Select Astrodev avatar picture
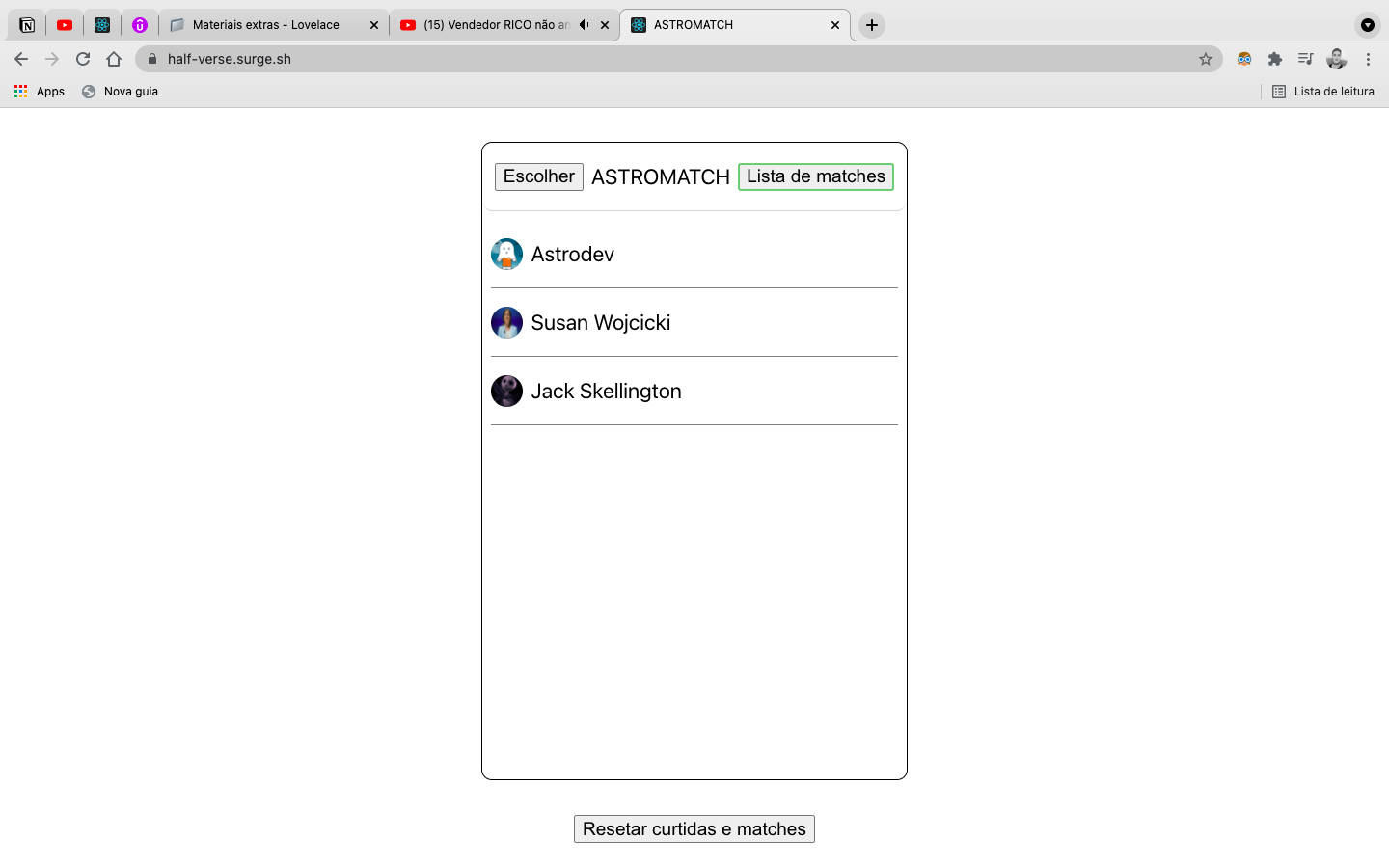The height and width of the screenshot is (868, 1389). (506, 254)
